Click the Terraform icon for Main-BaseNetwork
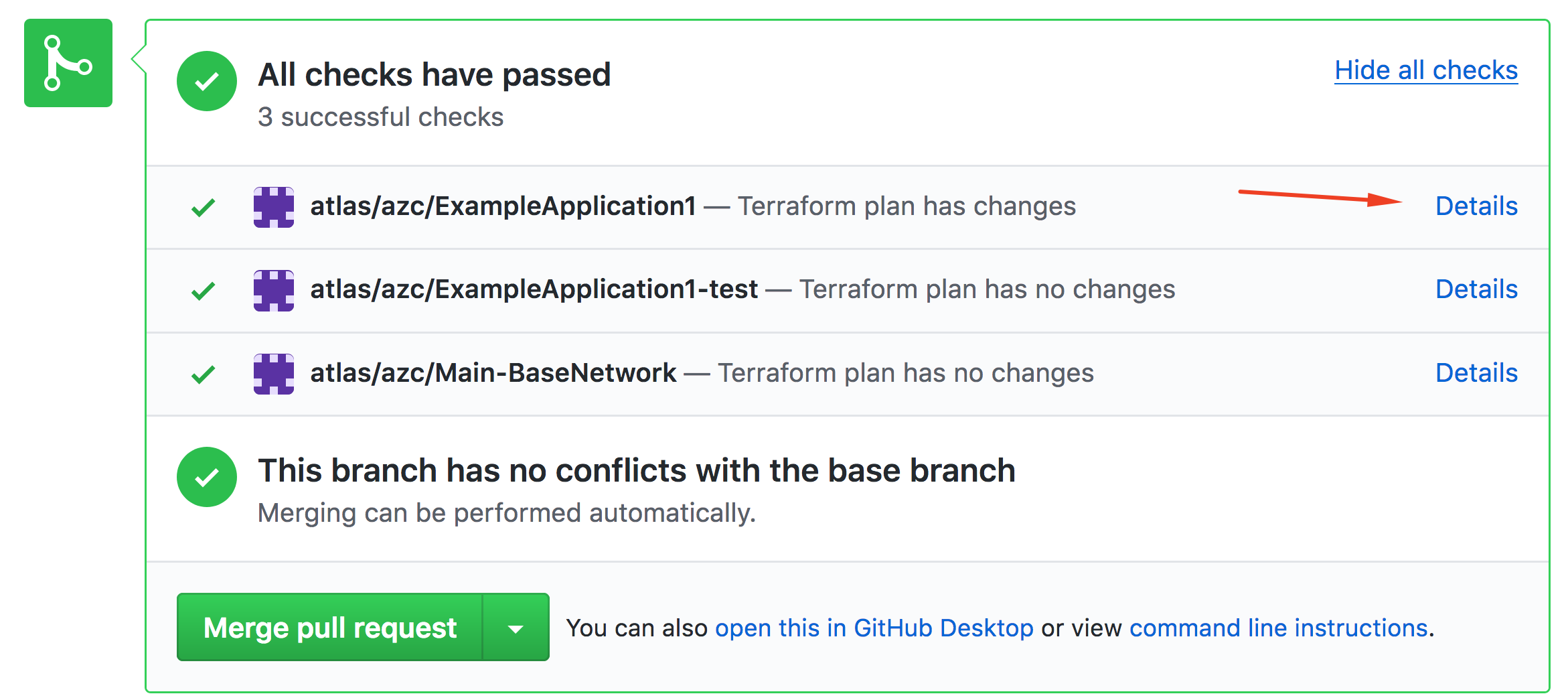The image size is (1568, 698). (x=273, y=374)
